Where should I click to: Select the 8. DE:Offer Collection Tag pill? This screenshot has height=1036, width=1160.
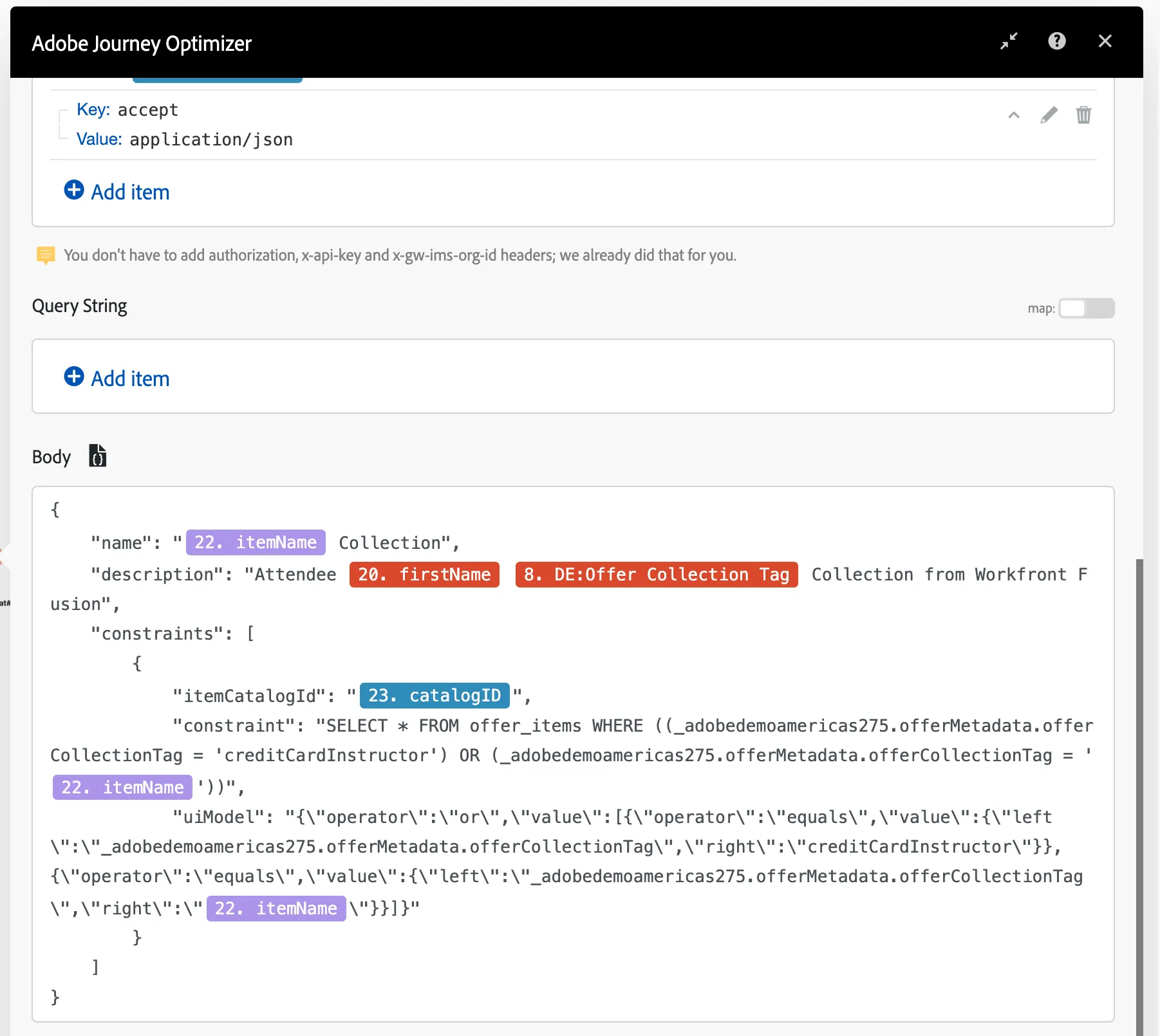point(657,575)
